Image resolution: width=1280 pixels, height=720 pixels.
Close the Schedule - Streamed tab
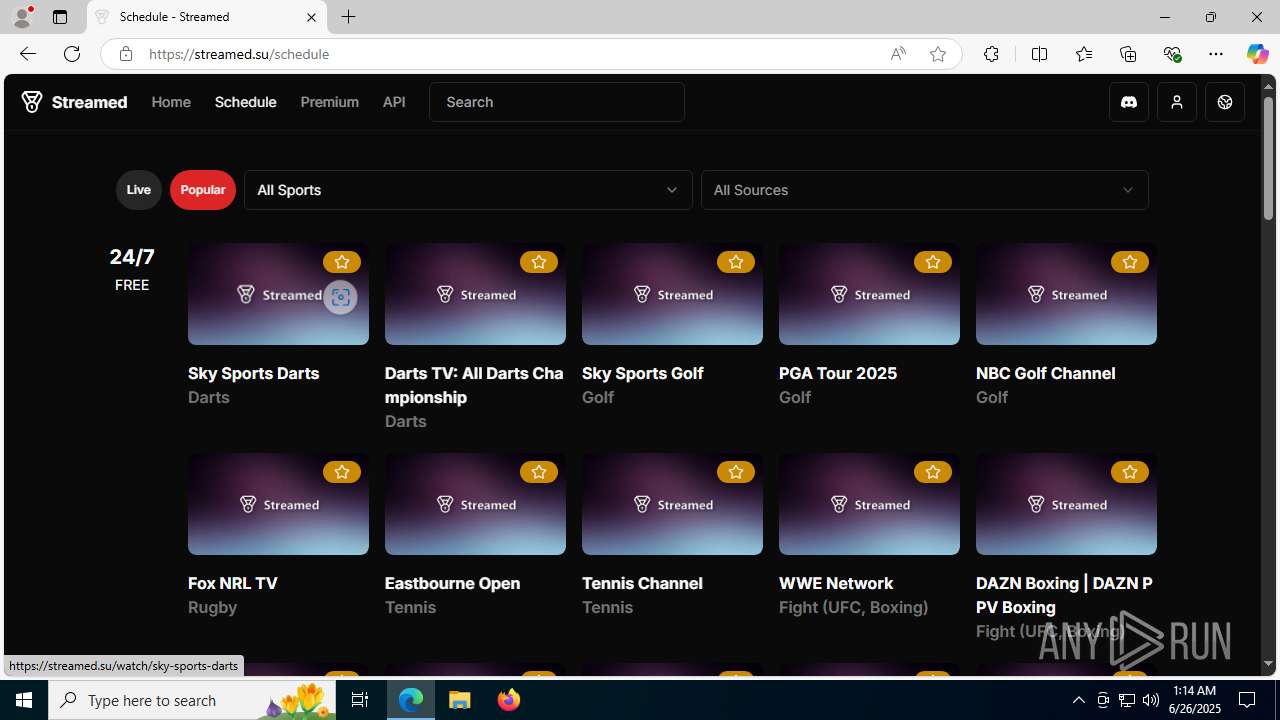click(311, 17)
